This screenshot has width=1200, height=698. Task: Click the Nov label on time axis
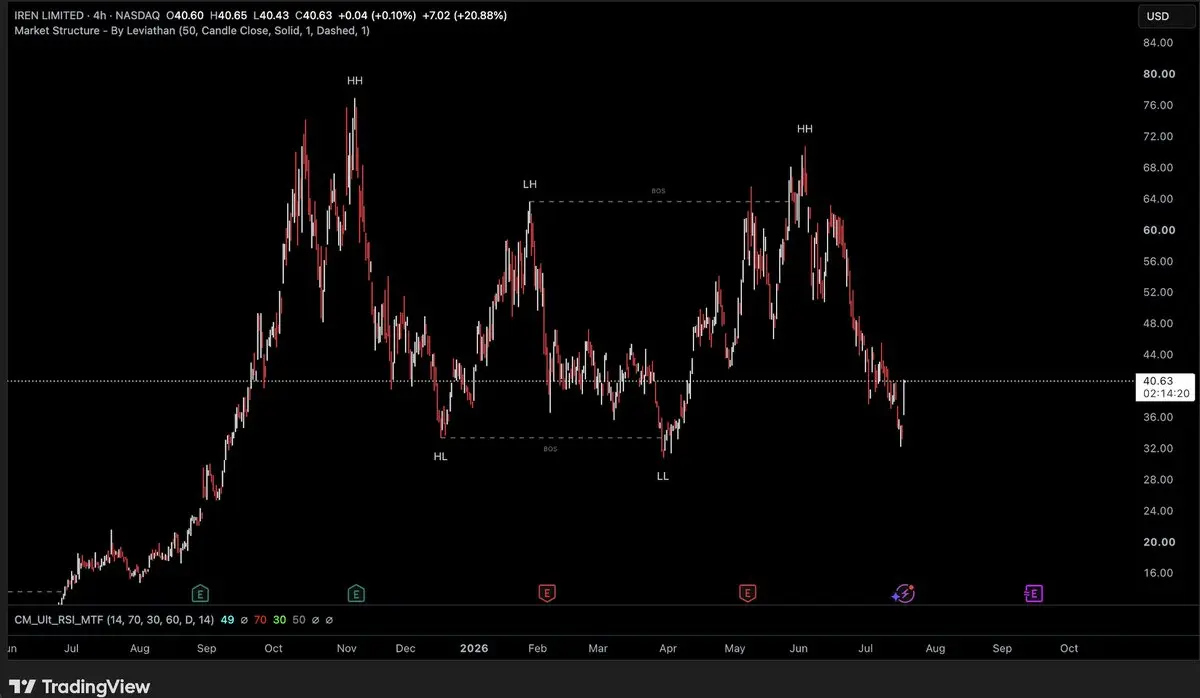pyautogui.click(x=347, y=648)
